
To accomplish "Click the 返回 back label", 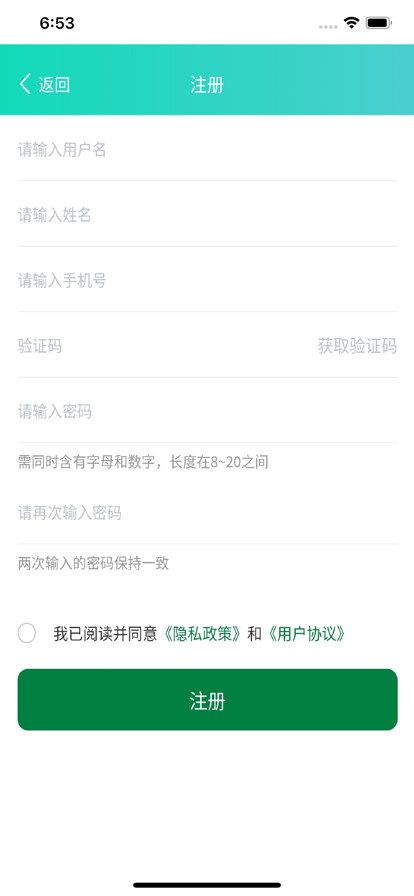I will tap(54, 85).
